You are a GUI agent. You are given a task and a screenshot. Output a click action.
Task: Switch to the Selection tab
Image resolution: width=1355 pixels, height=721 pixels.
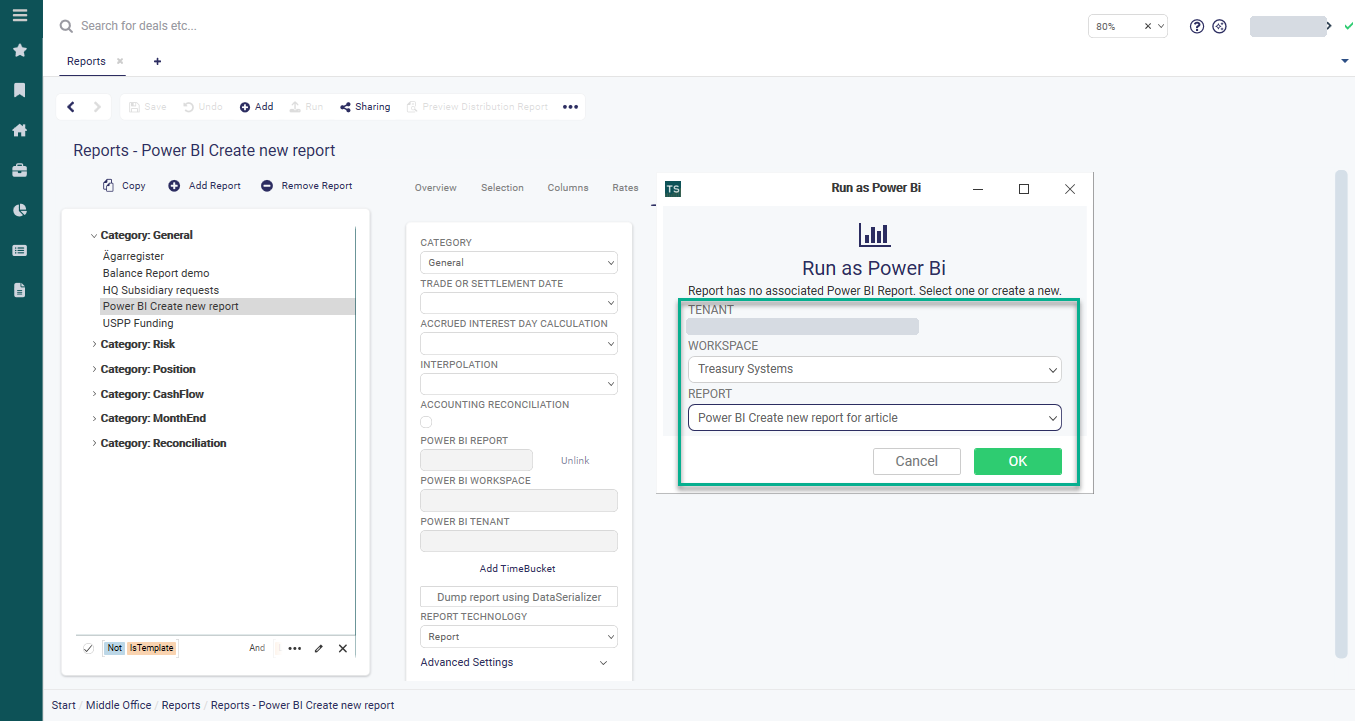pos(502,188)
